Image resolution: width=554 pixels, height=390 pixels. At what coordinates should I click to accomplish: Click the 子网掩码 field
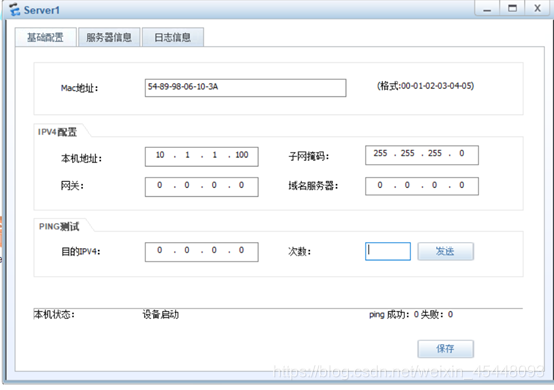click(x=422, y=155)
